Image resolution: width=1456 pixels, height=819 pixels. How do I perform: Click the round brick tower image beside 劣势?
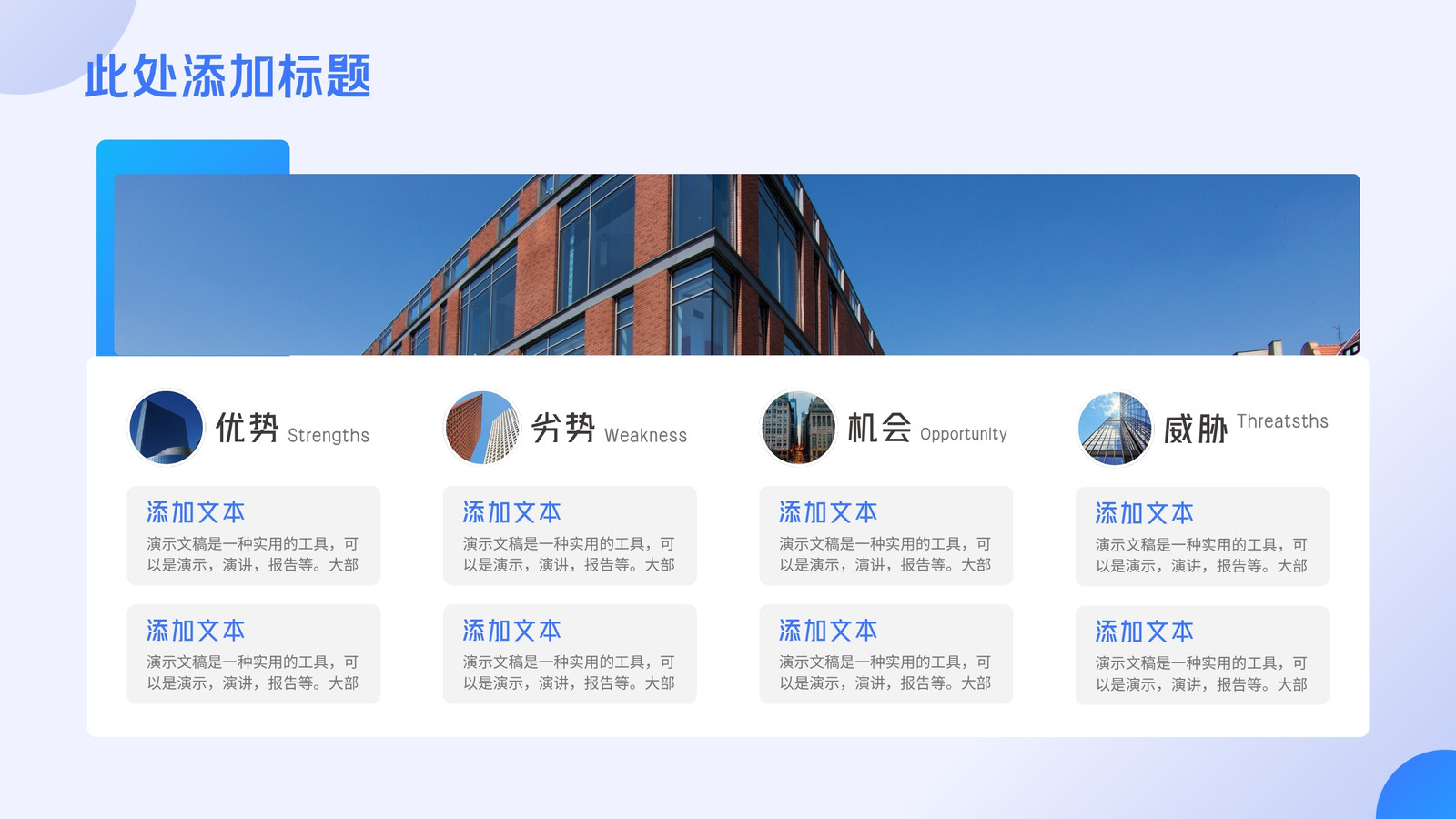482,428
